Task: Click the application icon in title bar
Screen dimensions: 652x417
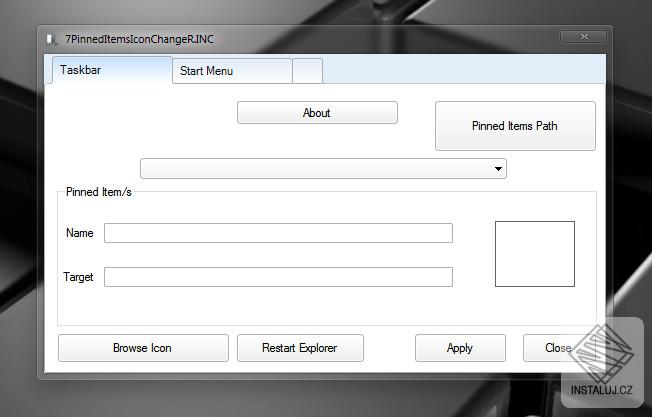Action: [x=52, y=39]
